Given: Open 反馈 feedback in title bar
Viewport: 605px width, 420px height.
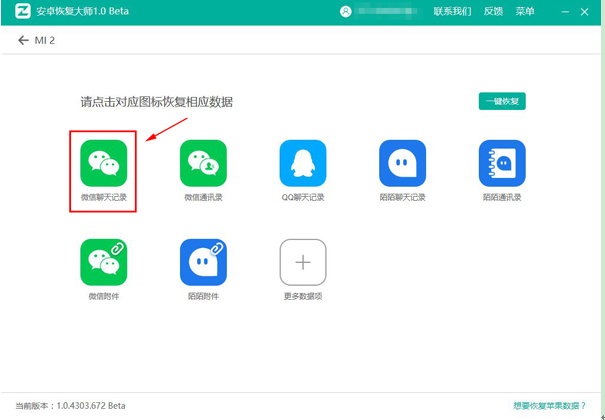Looking at the screenshot, I should [493, 12].
